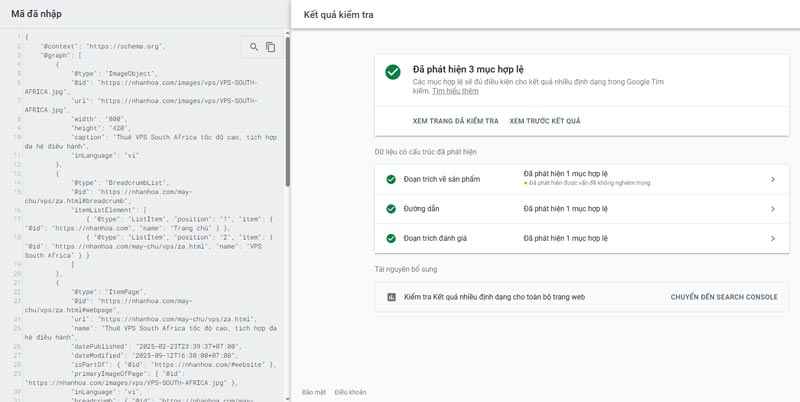
Task: Open the Bảo mật footer link
Action: (314, 391)
